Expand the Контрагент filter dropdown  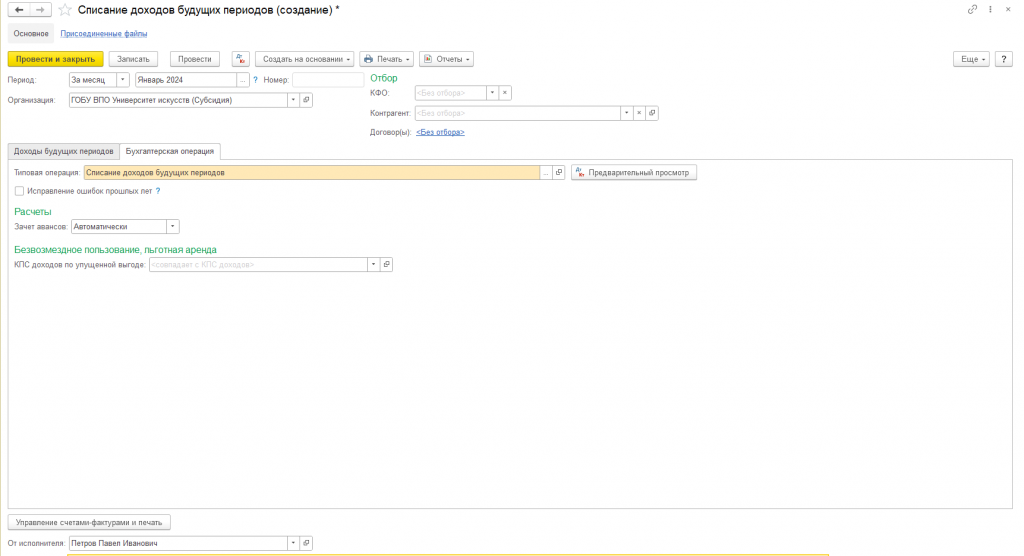[x=626, y=113]
